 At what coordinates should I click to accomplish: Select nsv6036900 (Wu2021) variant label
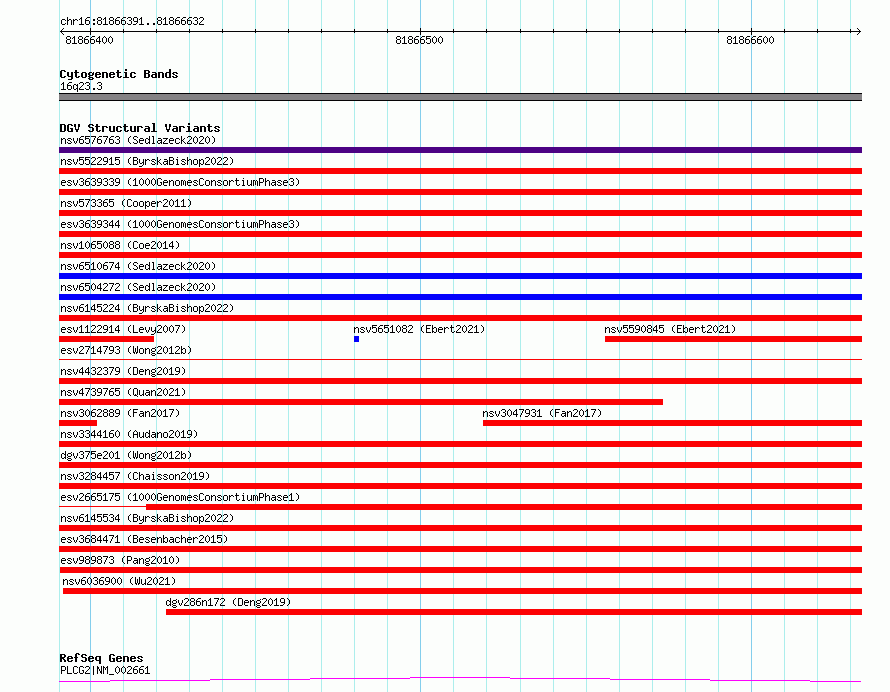(119, 581)
